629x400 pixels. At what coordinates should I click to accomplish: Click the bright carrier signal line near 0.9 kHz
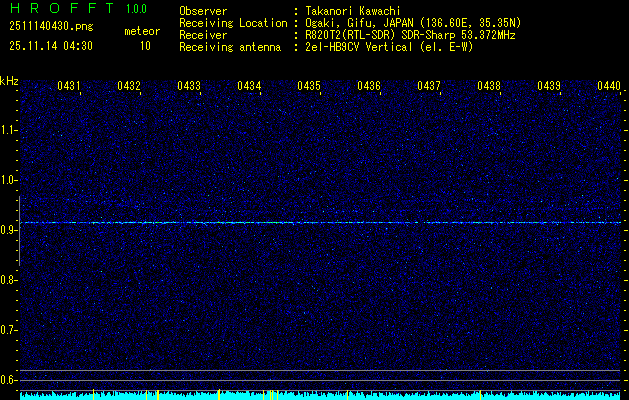[x=321, y=222]
